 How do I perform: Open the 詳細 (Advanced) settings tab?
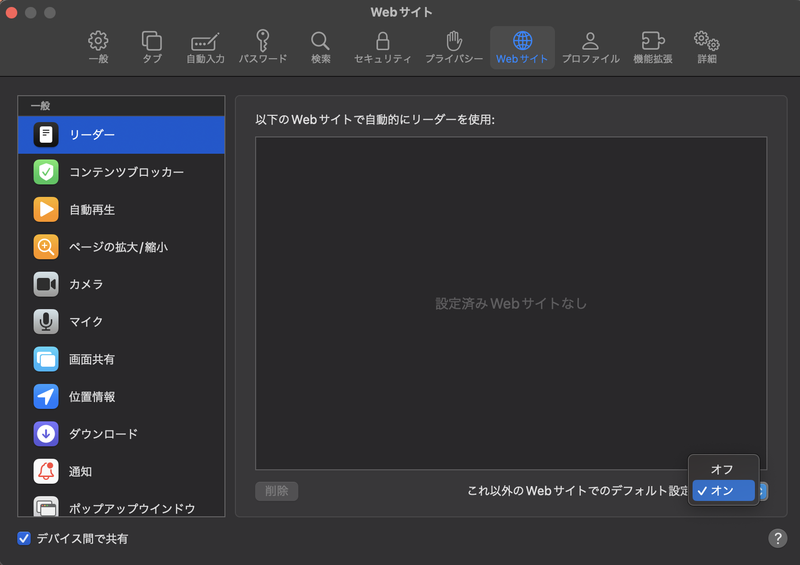707,47
